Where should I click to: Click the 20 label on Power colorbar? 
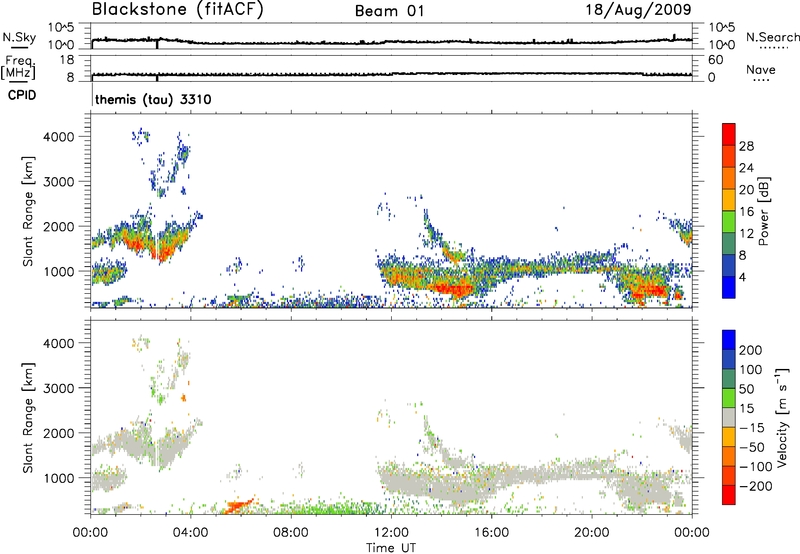point(746,190)
